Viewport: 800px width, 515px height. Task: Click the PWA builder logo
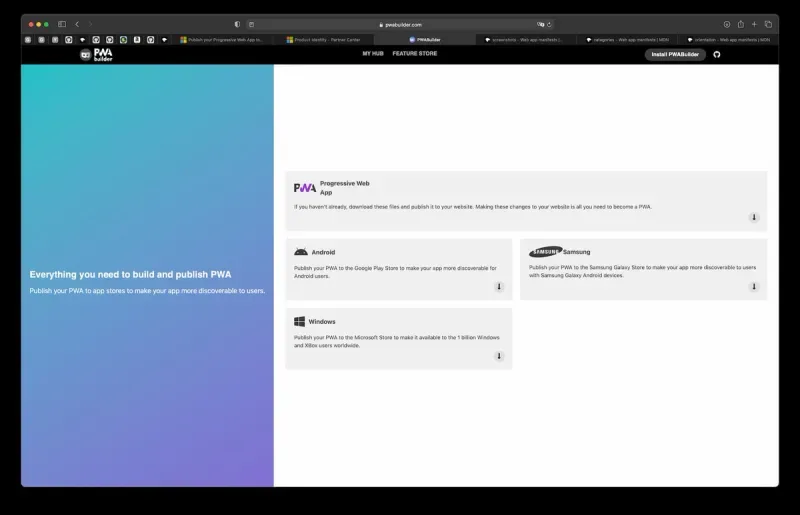tap(96, 55)
